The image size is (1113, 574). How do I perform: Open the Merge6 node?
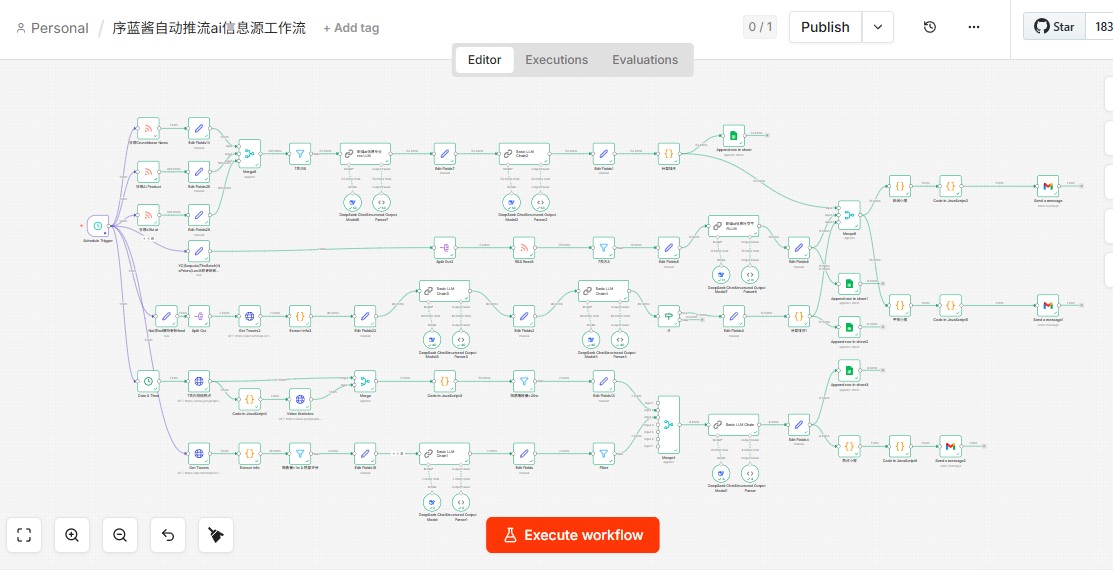pyautogui.click(x=250, y=153)
